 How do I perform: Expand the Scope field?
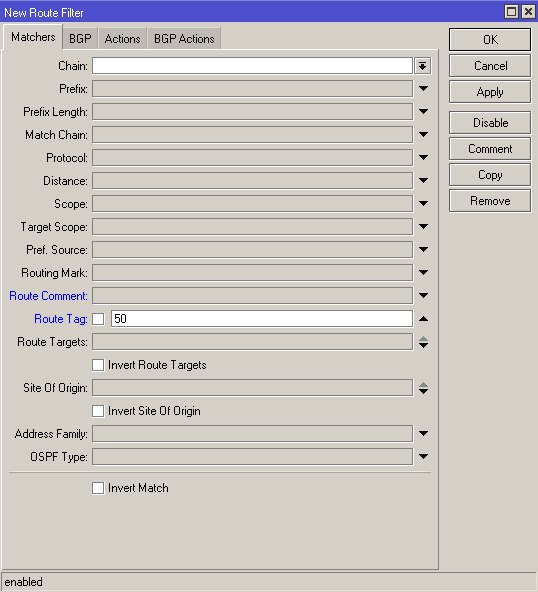[423, 204]
